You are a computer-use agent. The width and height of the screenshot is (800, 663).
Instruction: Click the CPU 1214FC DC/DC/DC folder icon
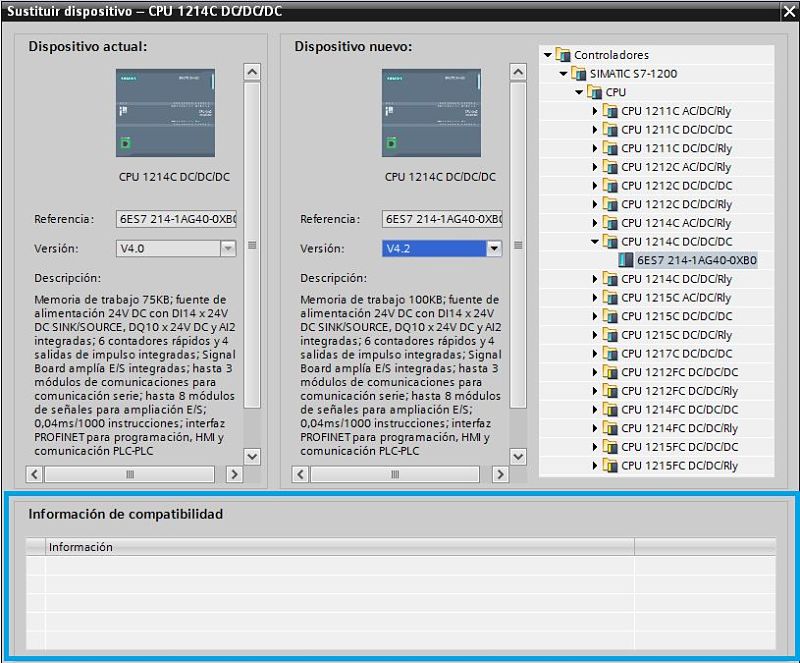[x=610, y=409]
